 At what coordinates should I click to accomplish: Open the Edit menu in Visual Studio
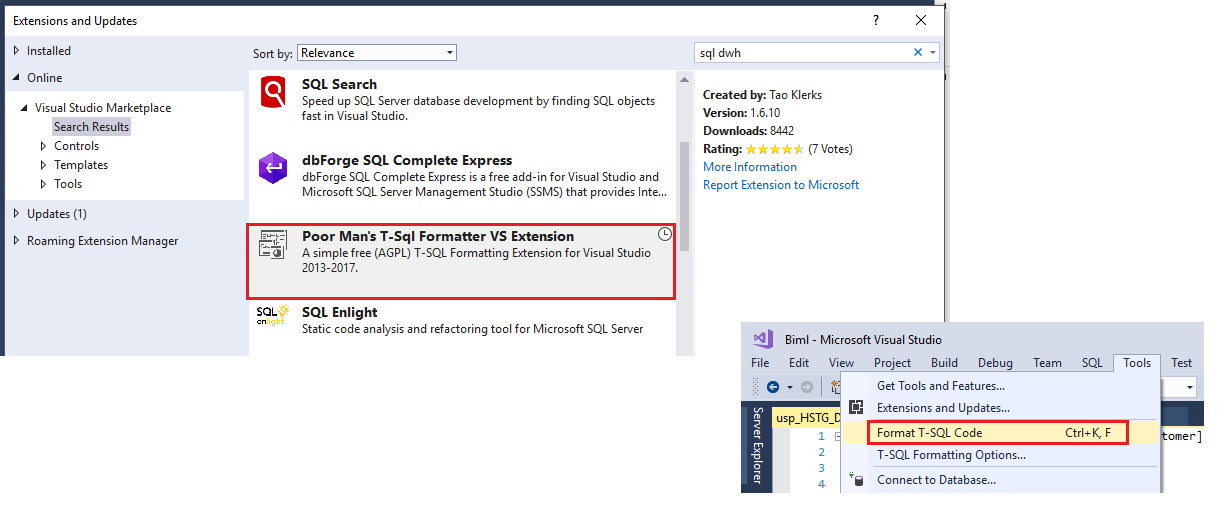tap(799, 363)
